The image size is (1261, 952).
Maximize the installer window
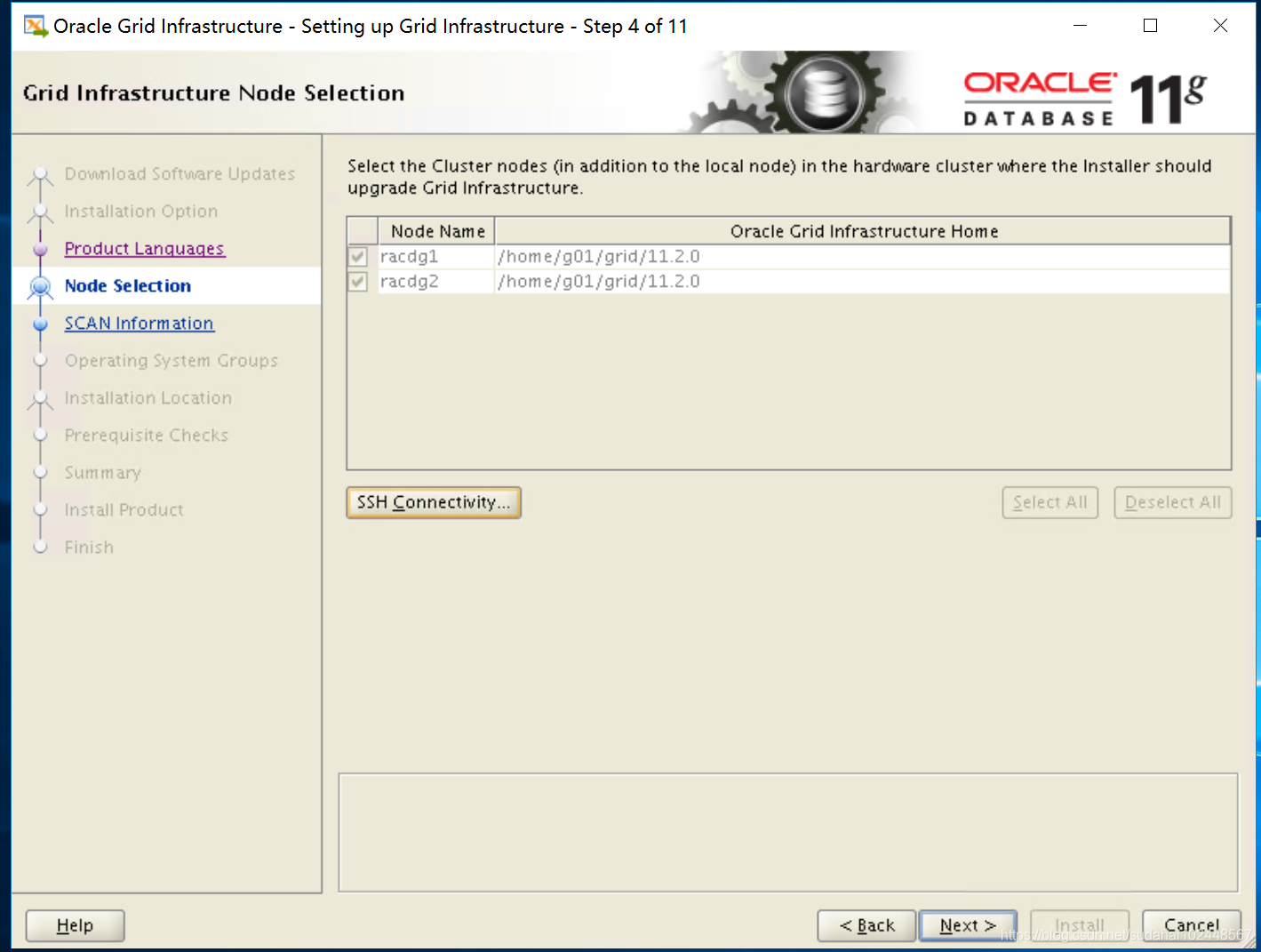pyautogui.click(x=1150, y=26)
